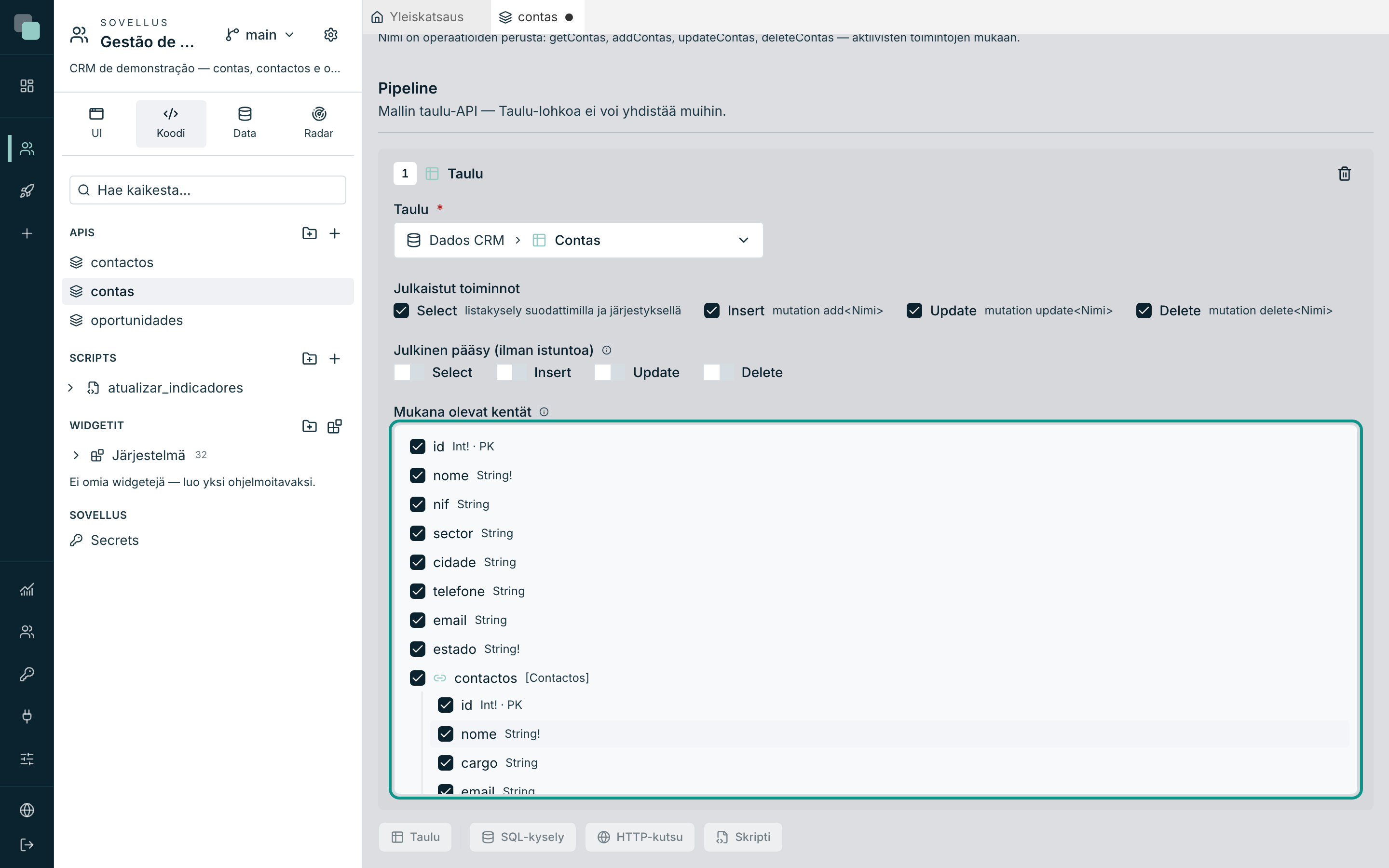Select the active users icon in left rail

pos(27,149)
